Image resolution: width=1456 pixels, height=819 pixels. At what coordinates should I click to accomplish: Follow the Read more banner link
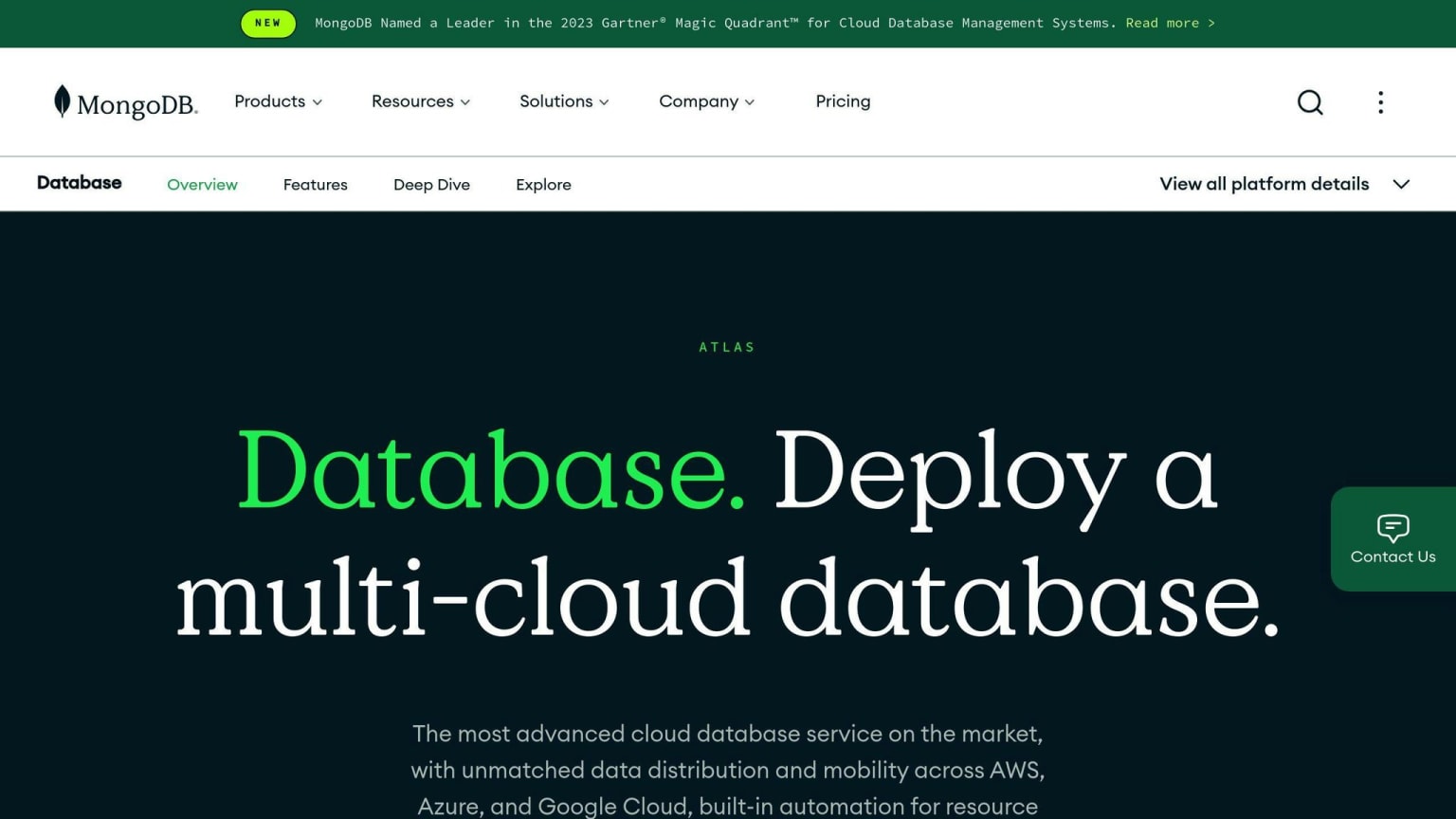click(1170, 23)
